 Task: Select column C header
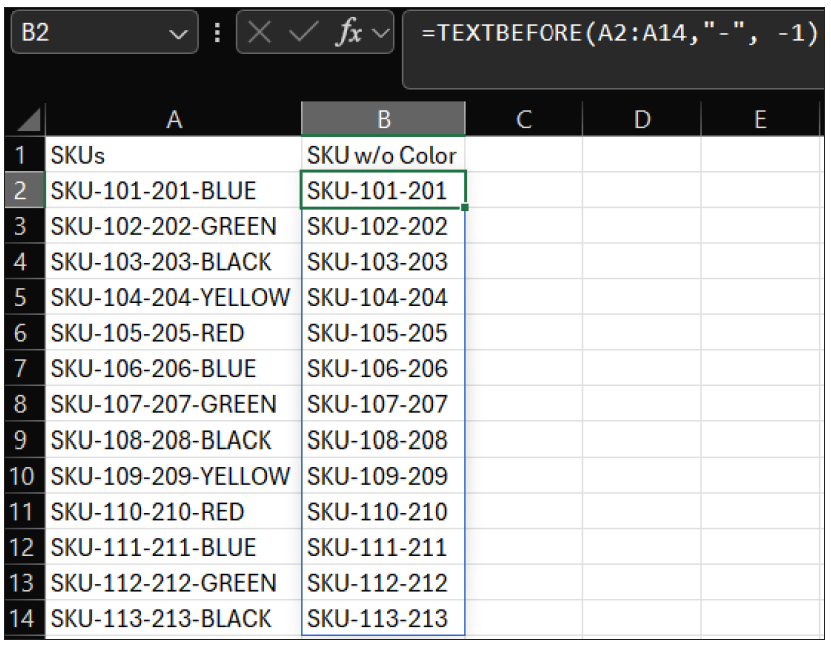[x=523, y=120]
